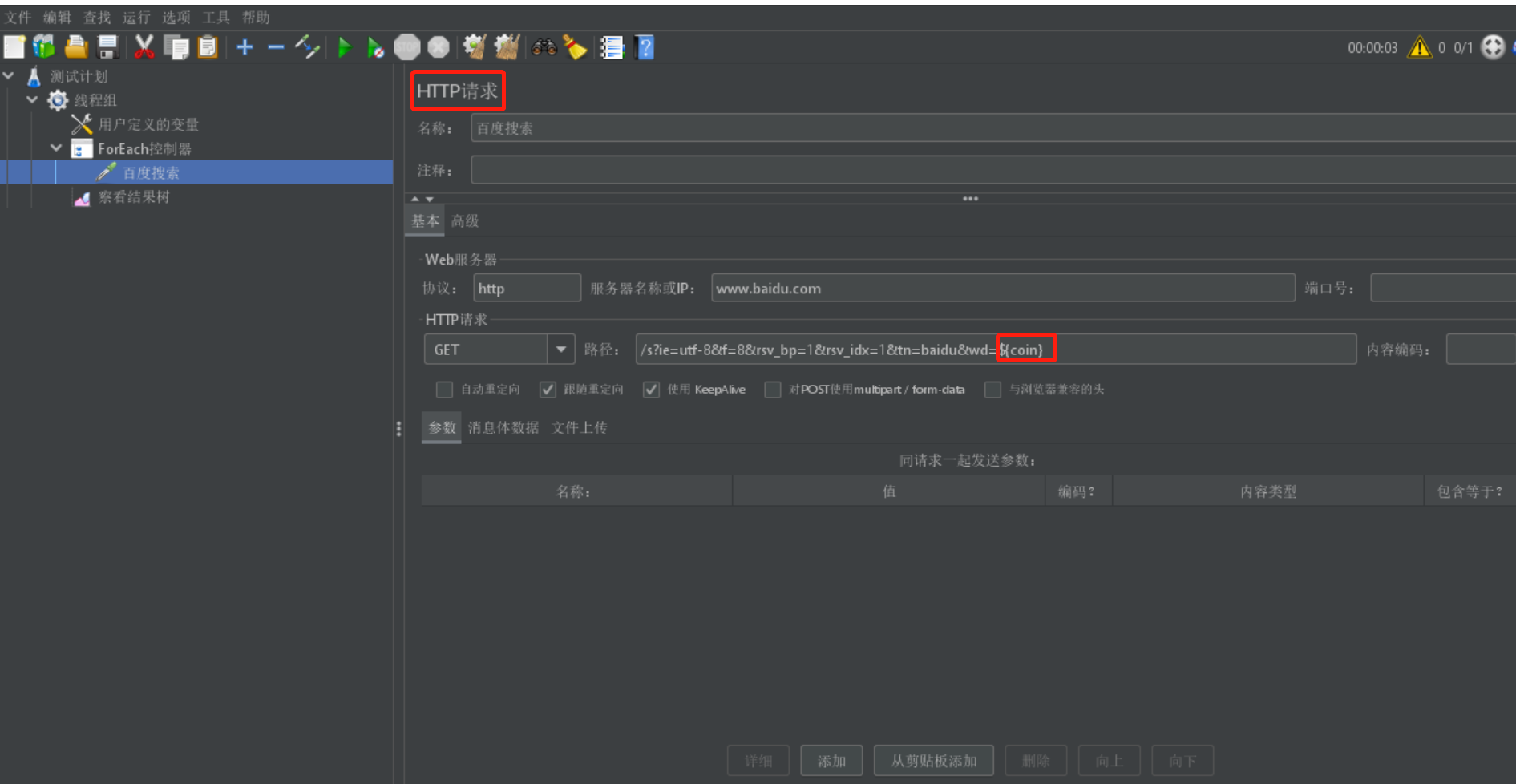Open the GET method dropdown

coord(561,349)
